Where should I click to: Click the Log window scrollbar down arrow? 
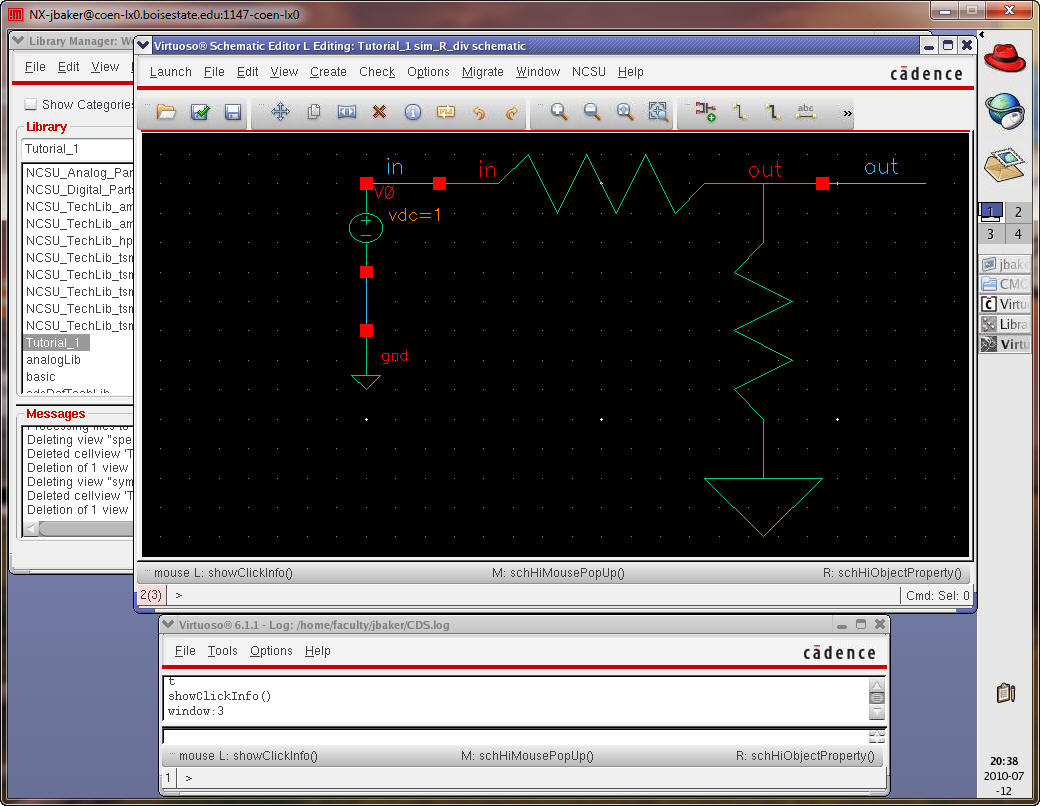tap(877, 714)
